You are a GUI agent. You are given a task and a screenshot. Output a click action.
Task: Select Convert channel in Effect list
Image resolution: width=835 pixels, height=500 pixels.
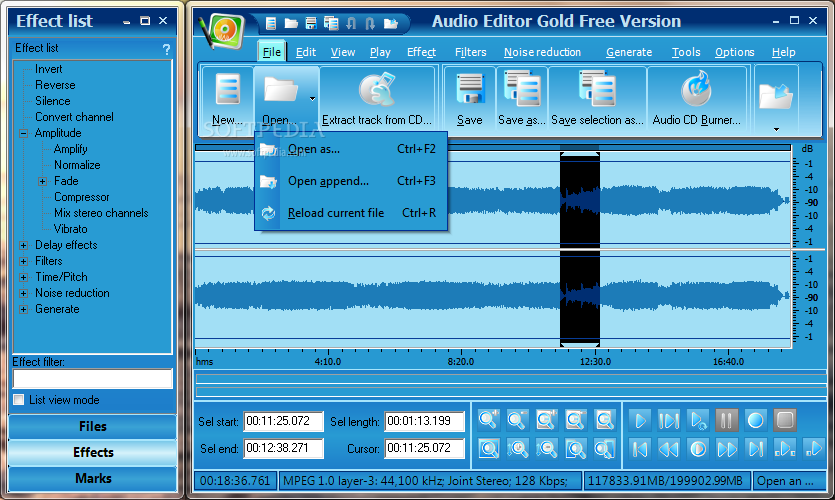point(74,117)
